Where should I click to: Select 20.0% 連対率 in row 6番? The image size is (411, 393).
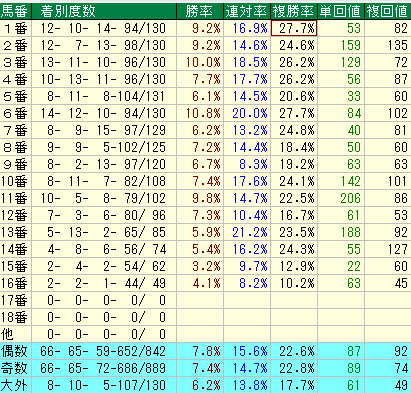pyautogui.click(x=247, y=113)
